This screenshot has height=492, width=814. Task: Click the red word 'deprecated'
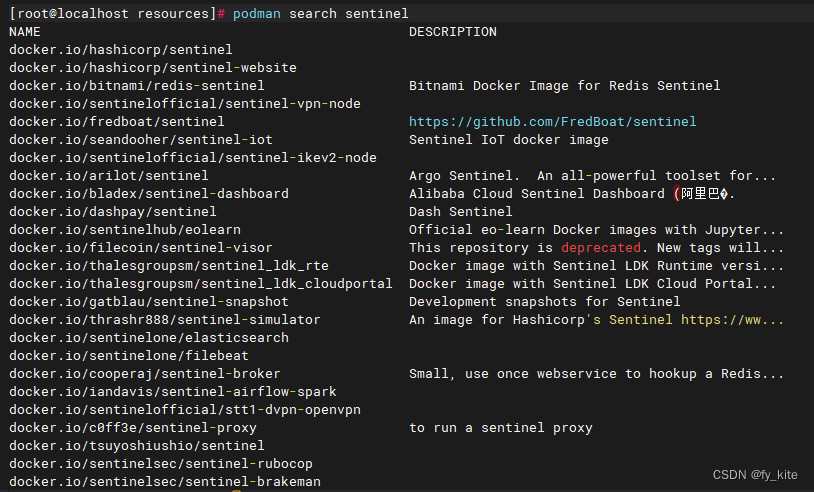tap(601, 248)
